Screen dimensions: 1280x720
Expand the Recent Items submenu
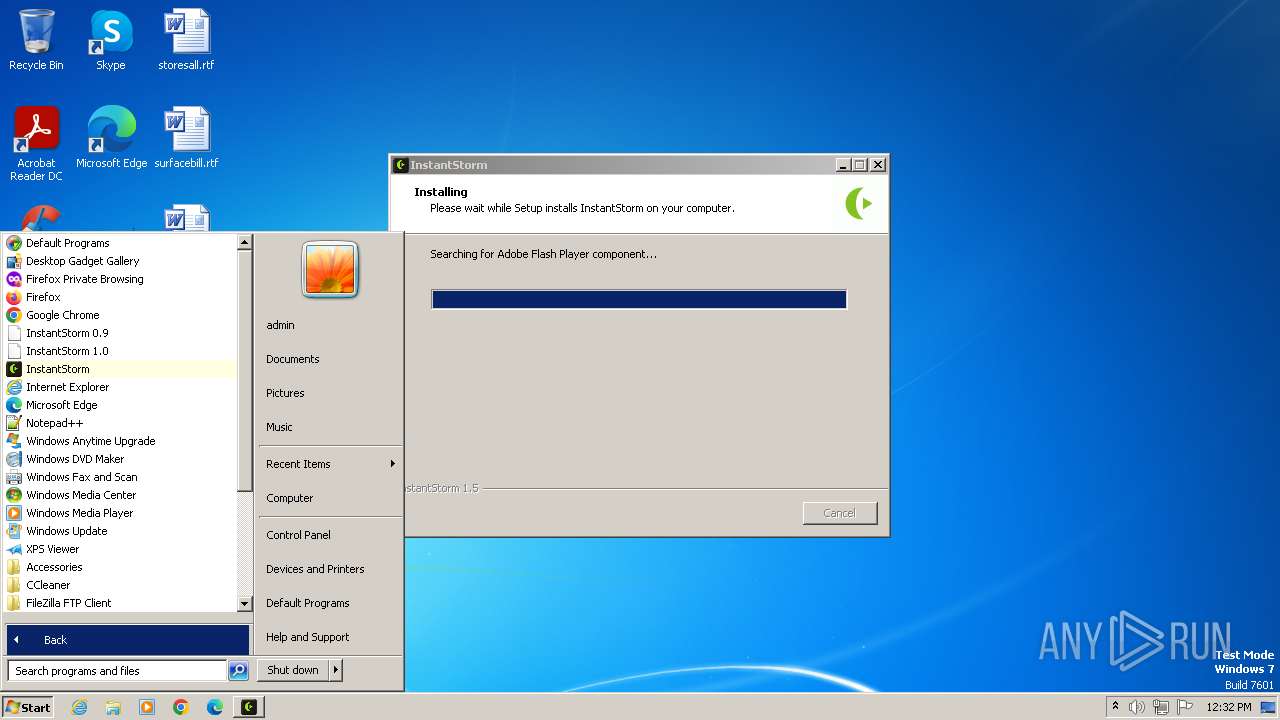(x=329, y=464)
